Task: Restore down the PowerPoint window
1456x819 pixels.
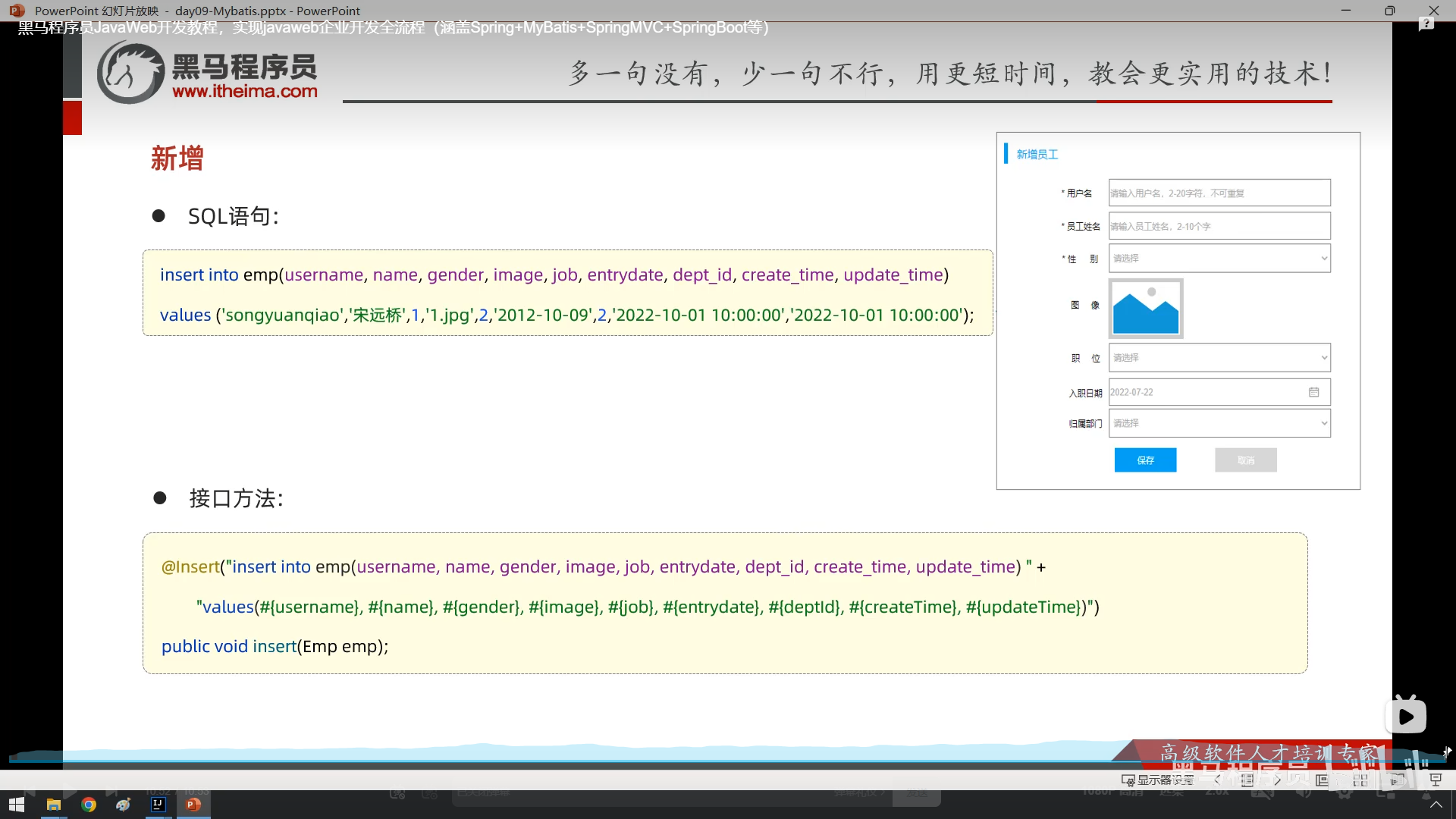Action: [1389, 11]
